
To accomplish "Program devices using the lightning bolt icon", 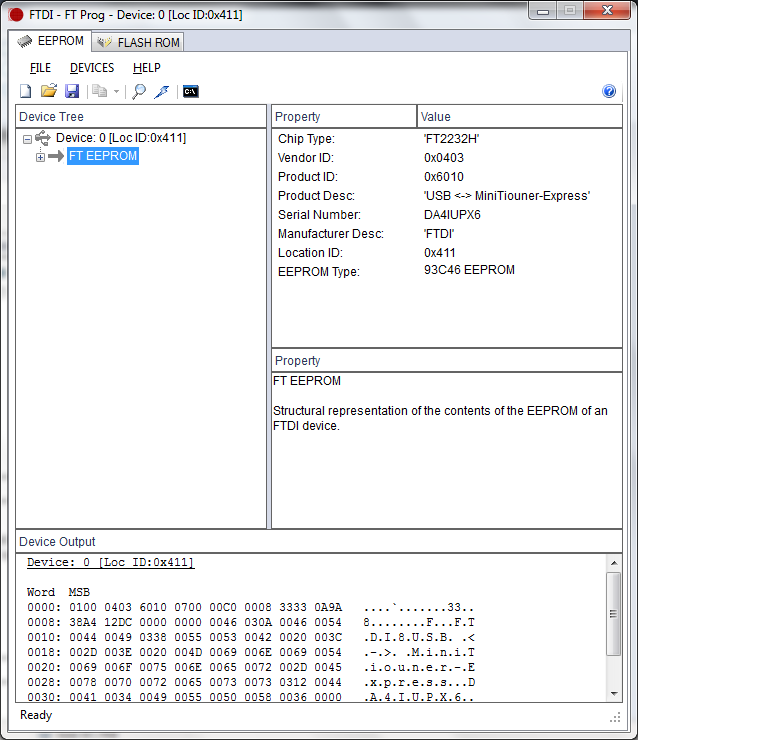I will coord(162,91).
